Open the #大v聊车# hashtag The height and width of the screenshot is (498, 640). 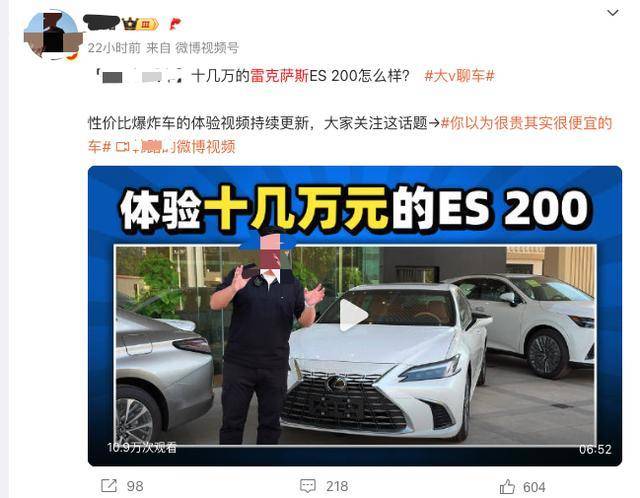[460, 76]
